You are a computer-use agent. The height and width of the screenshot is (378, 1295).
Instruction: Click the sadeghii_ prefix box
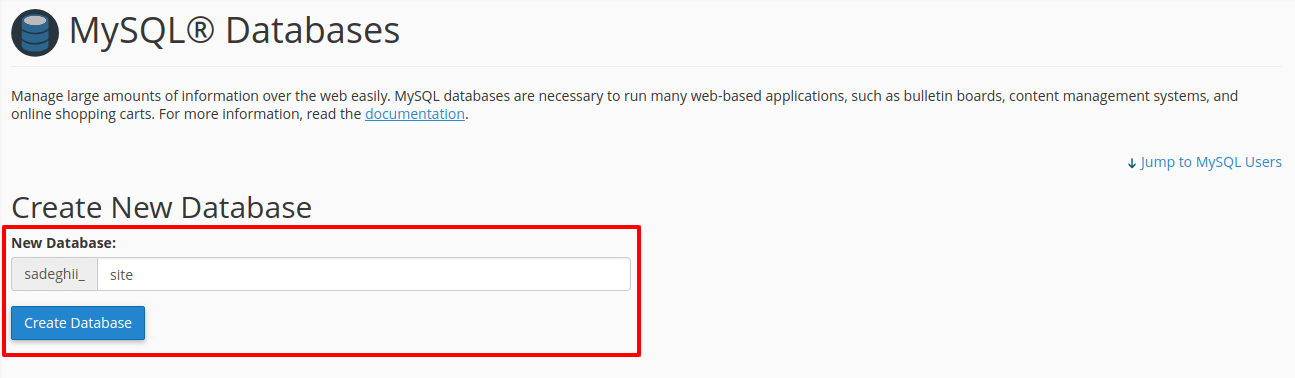55,274
